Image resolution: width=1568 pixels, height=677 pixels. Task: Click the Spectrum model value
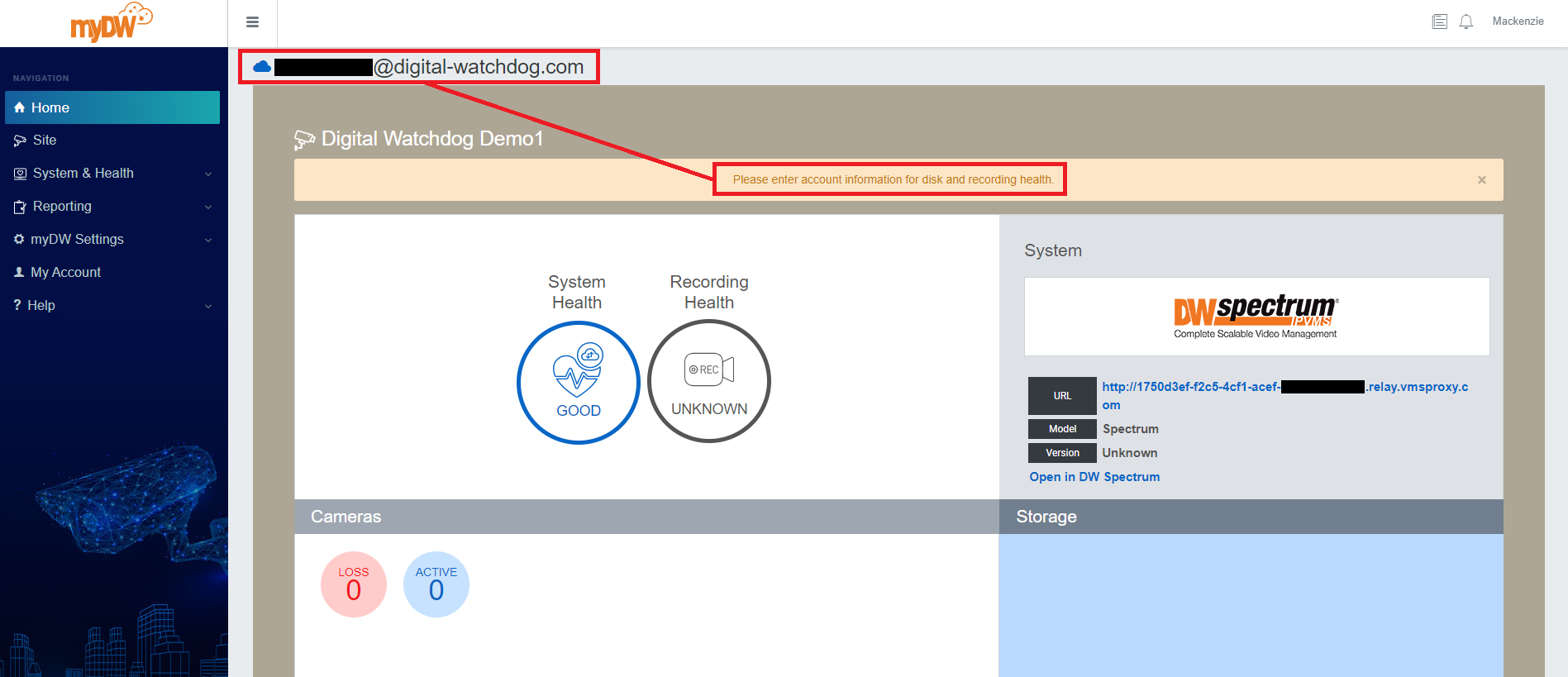pos(1131,429)
